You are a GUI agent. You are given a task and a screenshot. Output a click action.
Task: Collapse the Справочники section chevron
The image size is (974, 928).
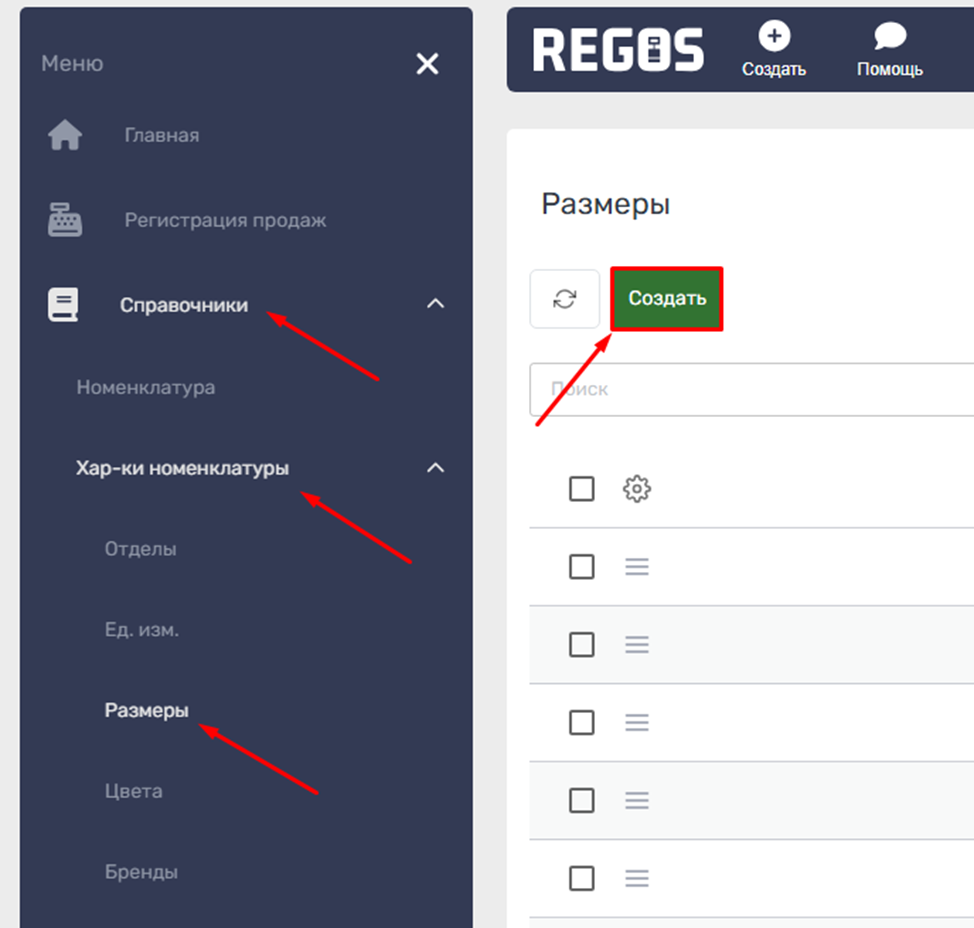tap(435, 303)
